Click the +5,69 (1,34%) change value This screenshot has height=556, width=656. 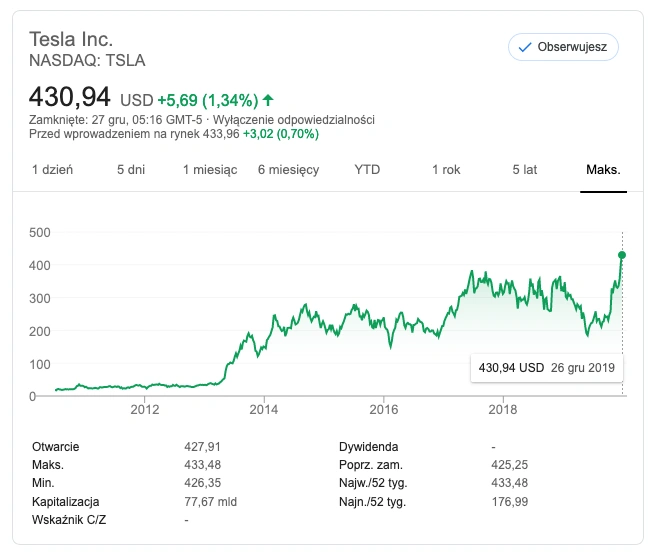point(208,100)
